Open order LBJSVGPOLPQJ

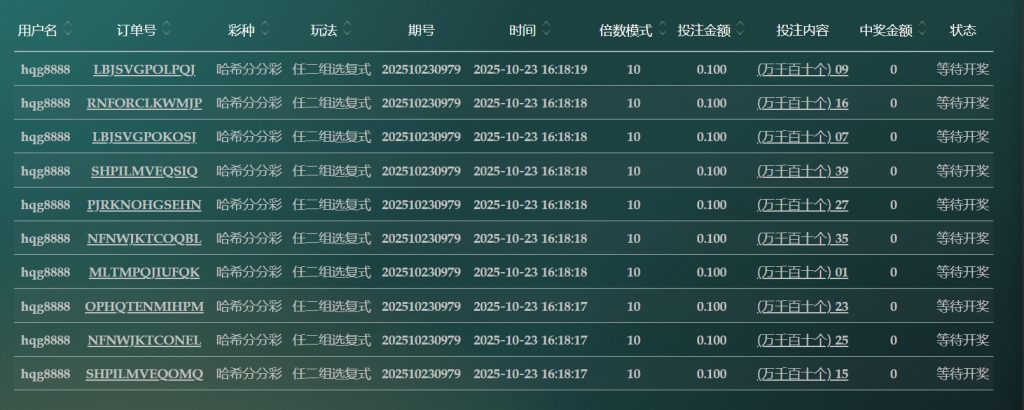point(144,69)
